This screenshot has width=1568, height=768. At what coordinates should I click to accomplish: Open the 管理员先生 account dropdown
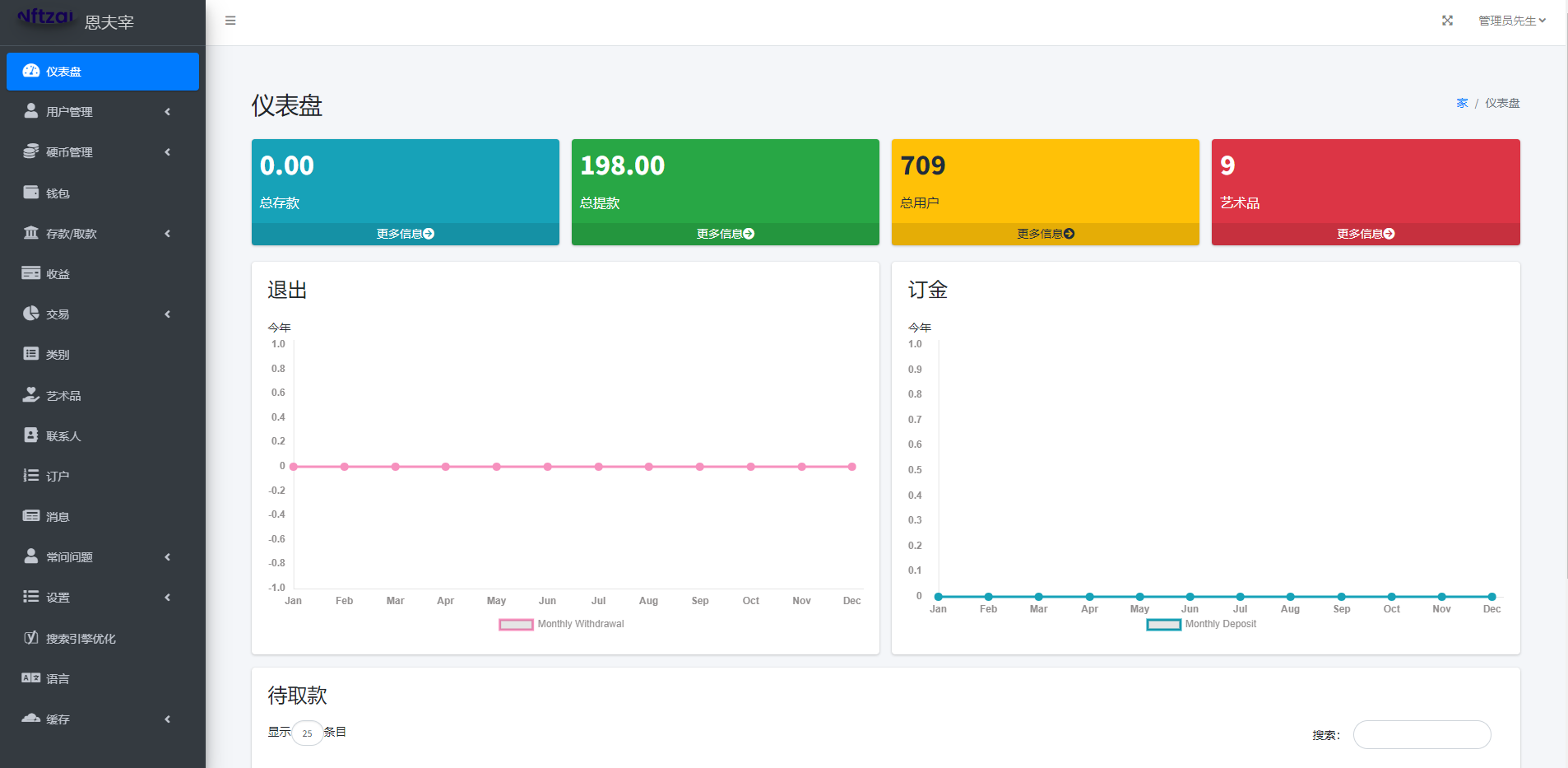1511,21
